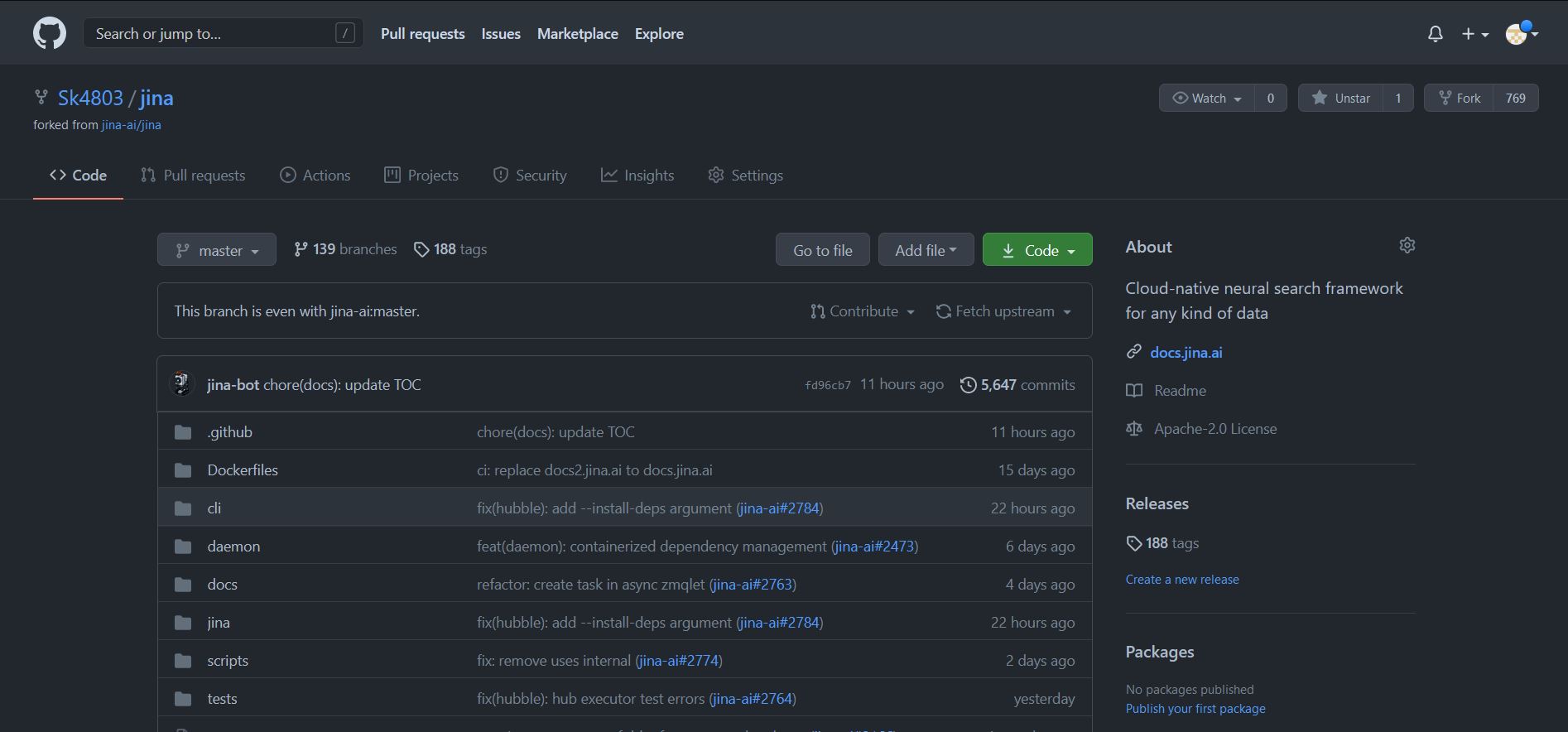
Task: Open Marketplace in the top navigation
Action: click(578, 34)
